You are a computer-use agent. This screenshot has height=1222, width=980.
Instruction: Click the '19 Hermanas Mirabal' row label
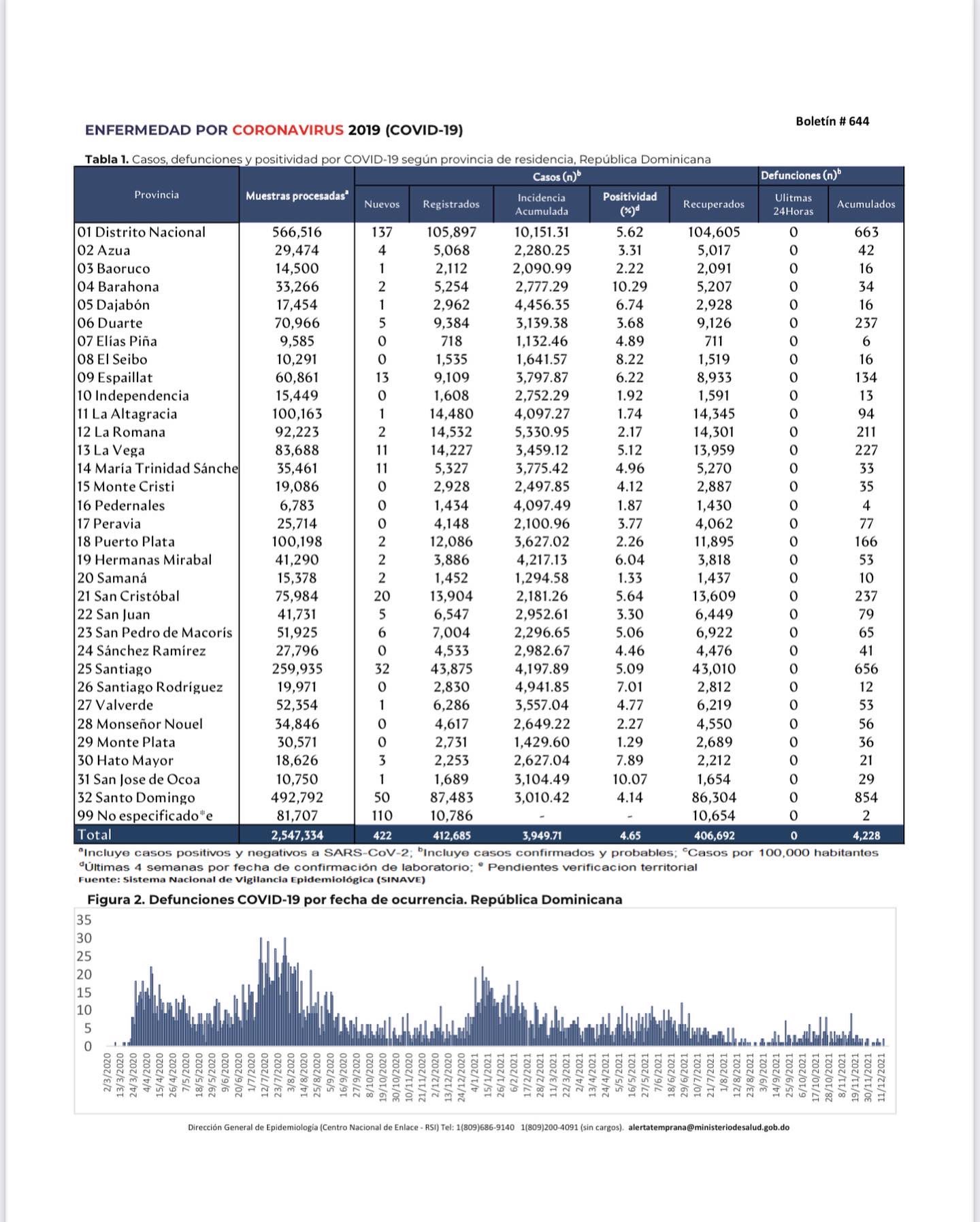(x=144, y=560)
